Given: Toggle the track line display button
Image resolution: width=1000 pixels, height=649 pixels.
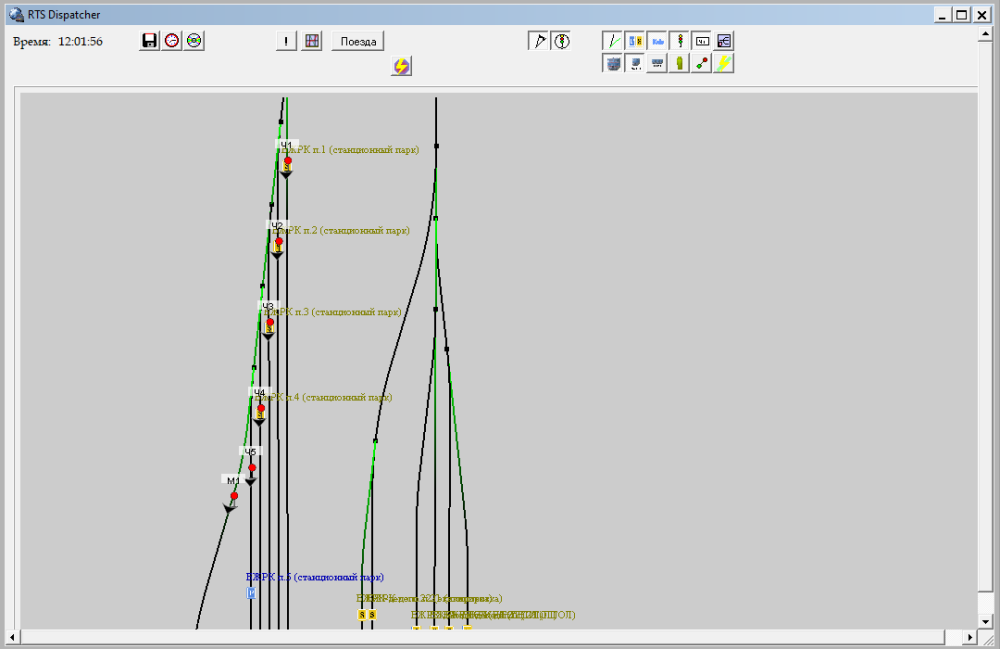Looking at the screenshot, I should tap(613, 41).
